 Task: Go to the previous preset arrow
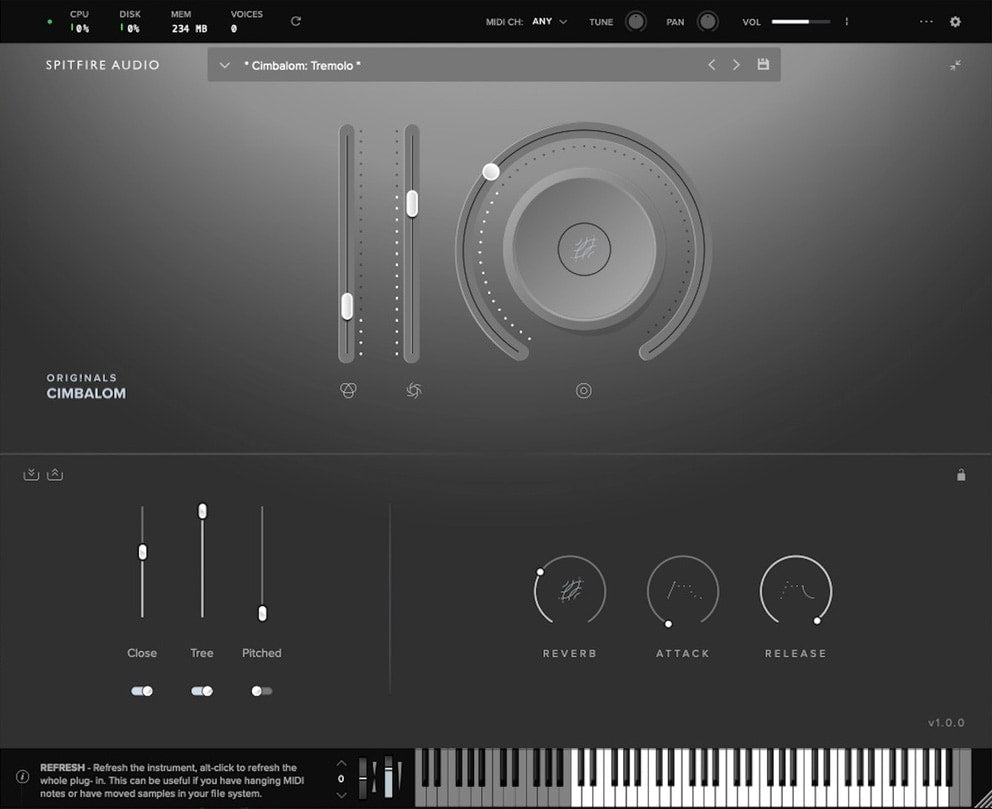pos(712,65)
